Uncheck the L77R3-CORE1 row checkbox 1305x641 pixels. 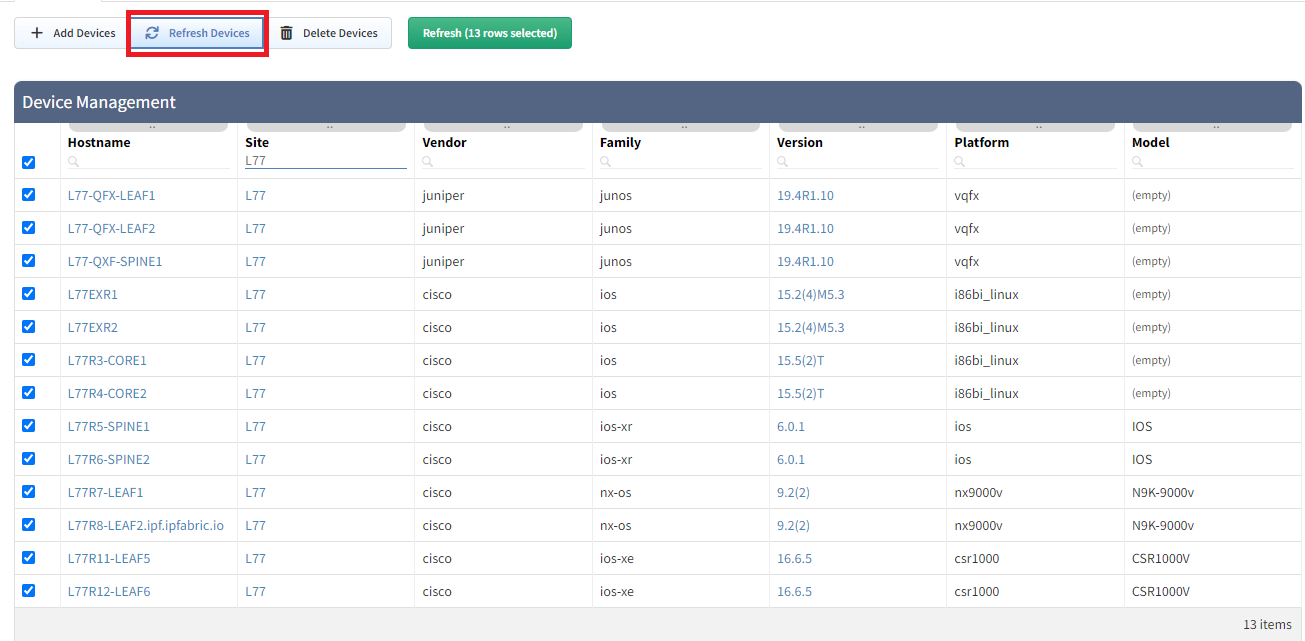click(x=28, y=360)
